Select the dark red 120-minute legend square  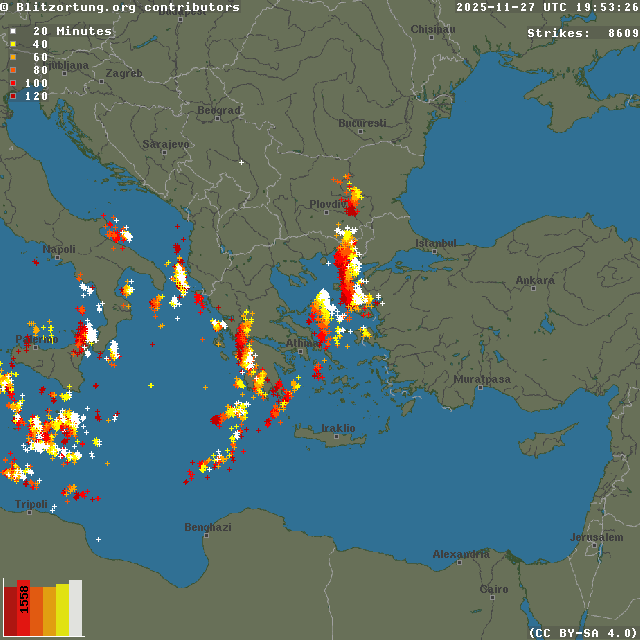[13, 97]
